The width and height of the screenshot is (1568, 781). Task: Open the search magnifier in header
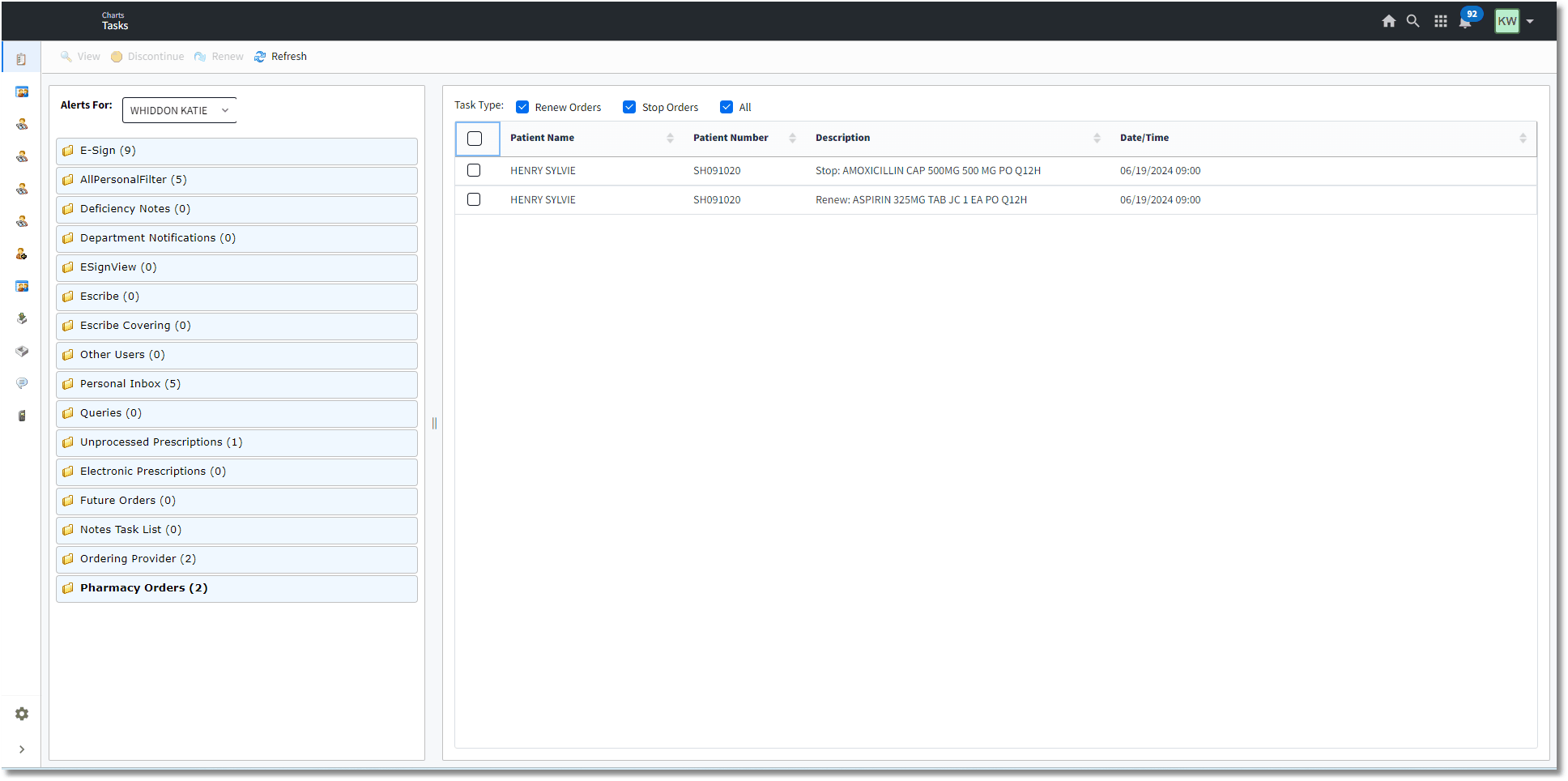[1412, 21]
